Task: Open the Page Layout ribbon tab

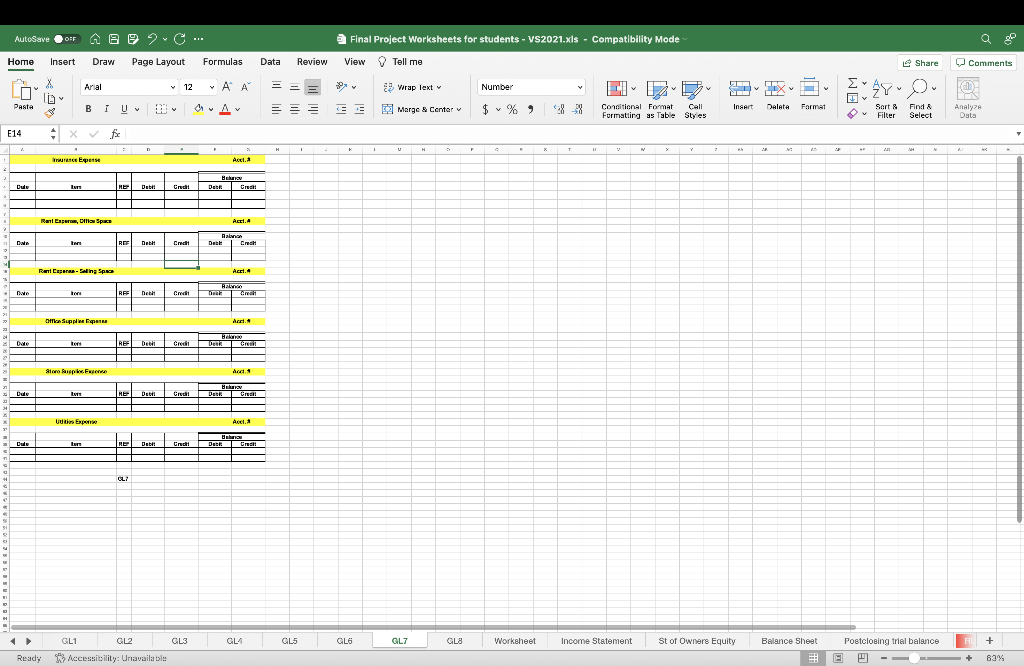Action: pos(158,62)
